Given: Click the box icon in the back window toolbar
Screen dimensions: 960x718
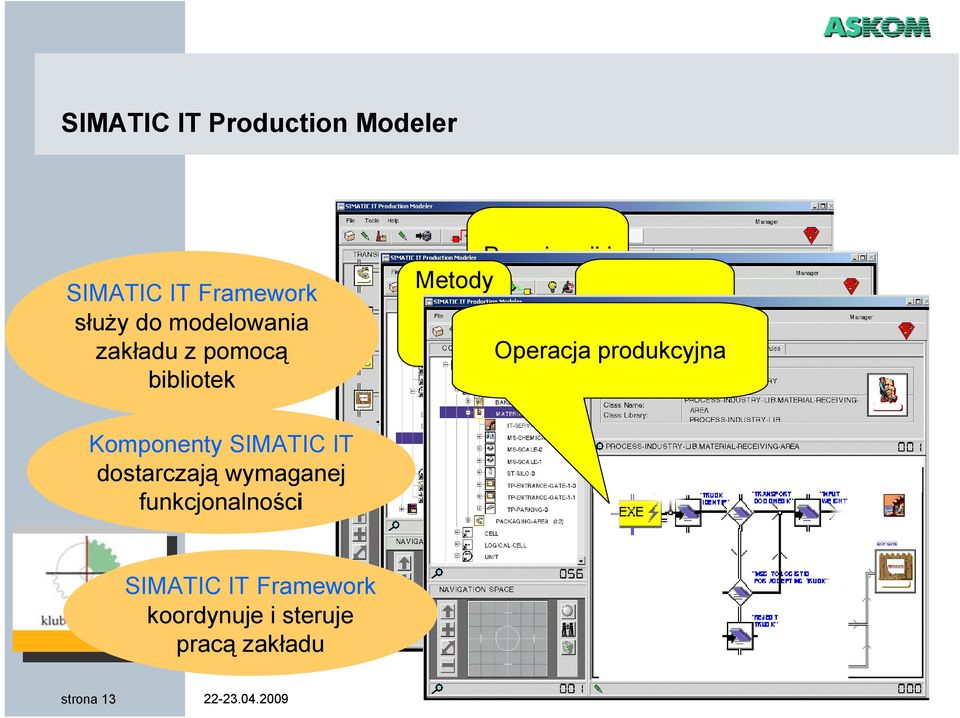Looking at the screenshot, I should 350,236.
